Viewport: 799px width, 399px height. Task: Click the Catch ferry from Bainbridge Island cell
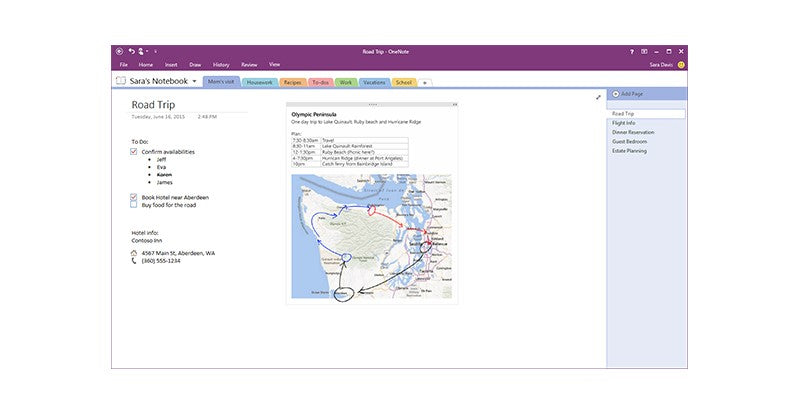point(364,164)
